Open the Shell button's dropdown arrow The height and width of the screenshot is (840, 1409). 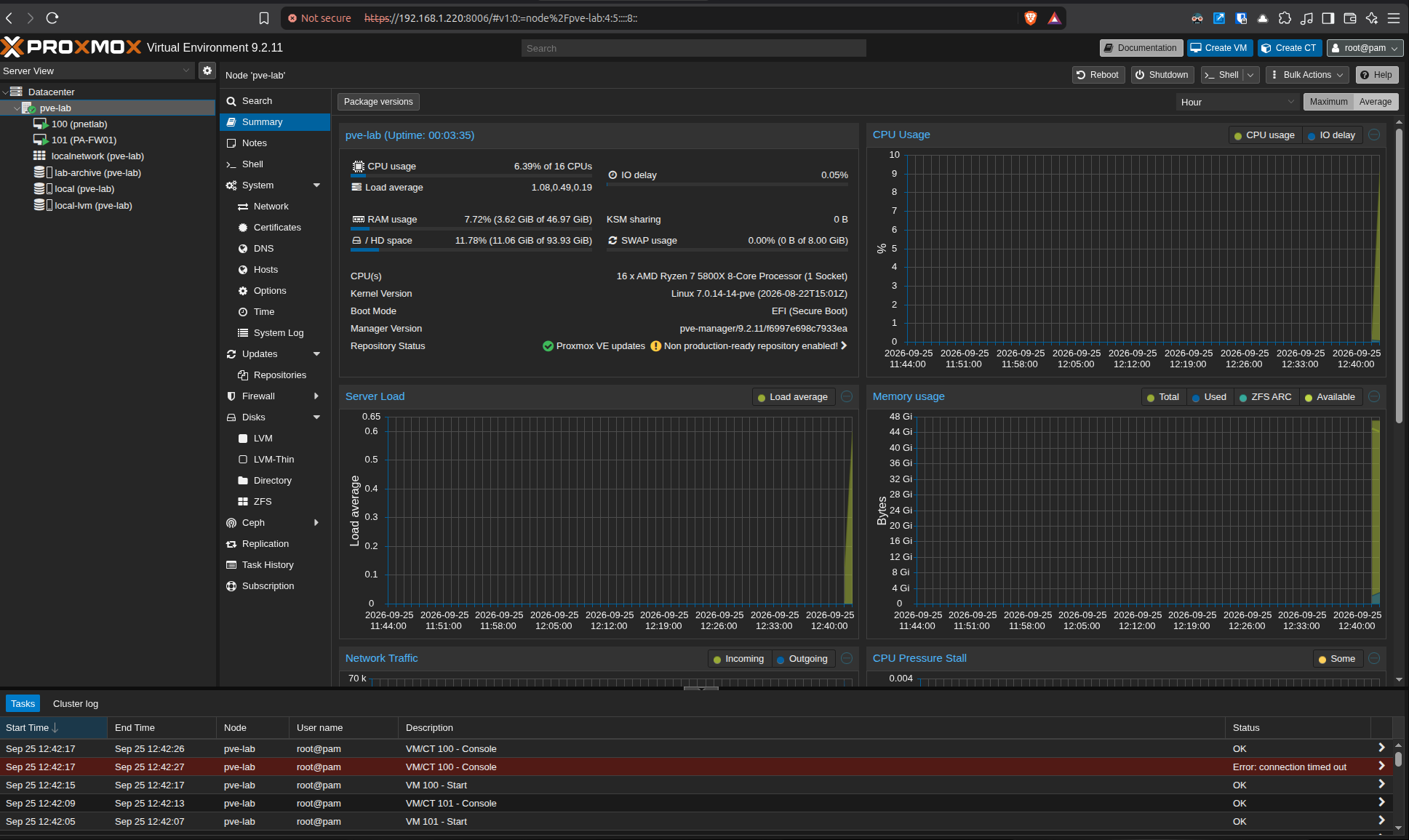pos(1251,75)
